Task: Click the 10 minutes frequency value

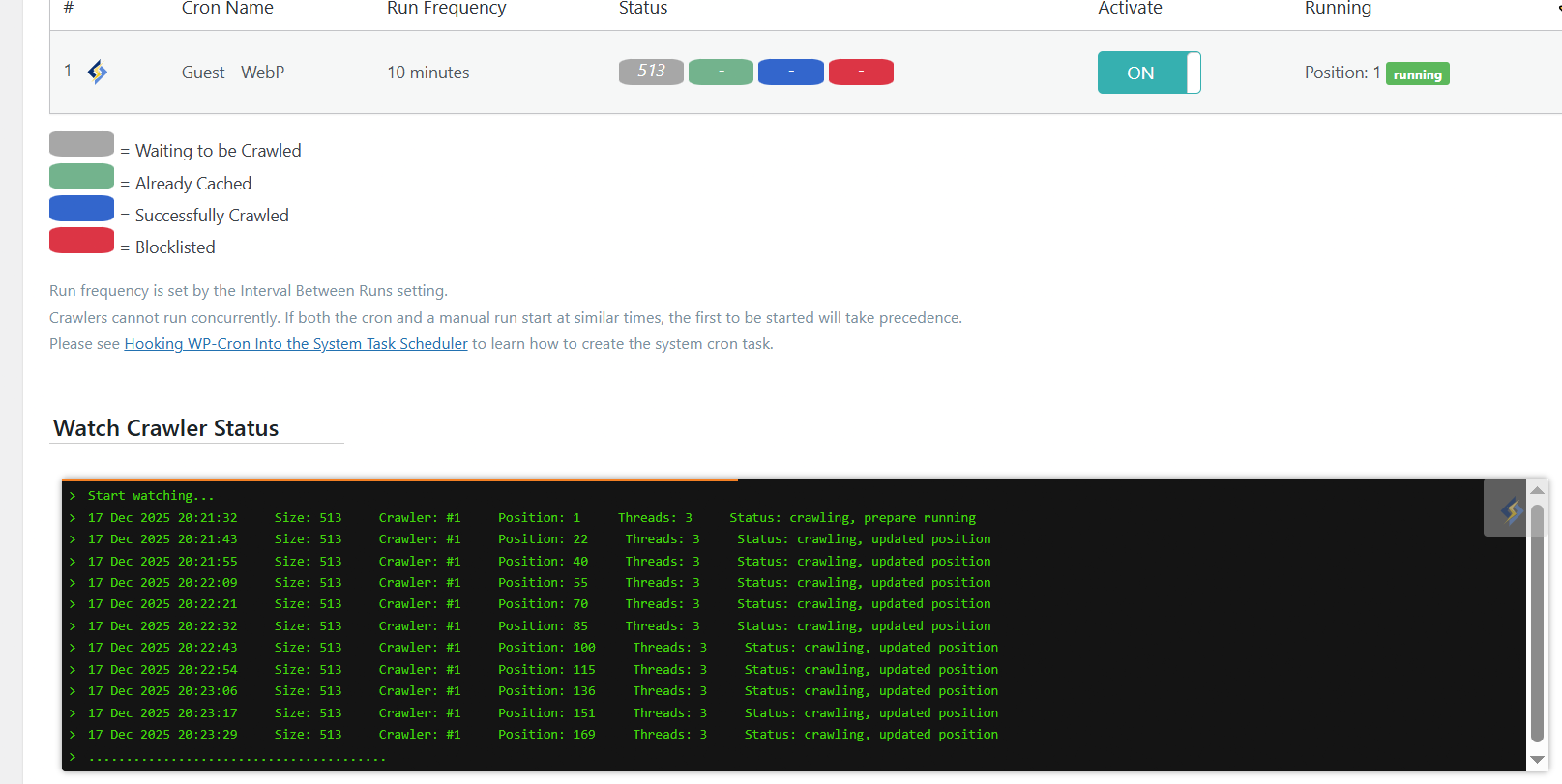Action: click(x=428, y=73)
